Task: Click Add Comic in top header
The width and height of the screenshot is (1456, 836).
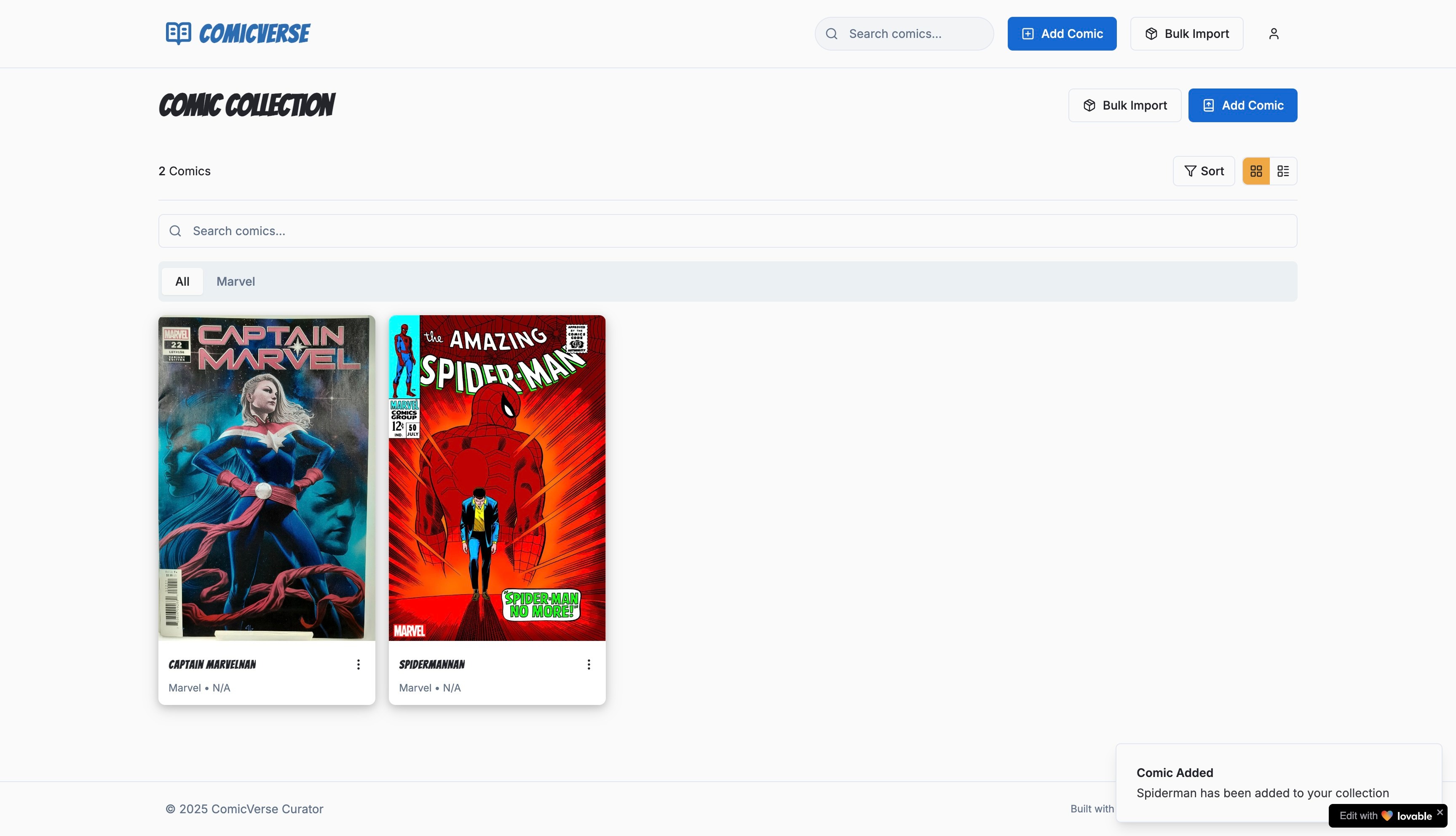Action: point(1062,34)
